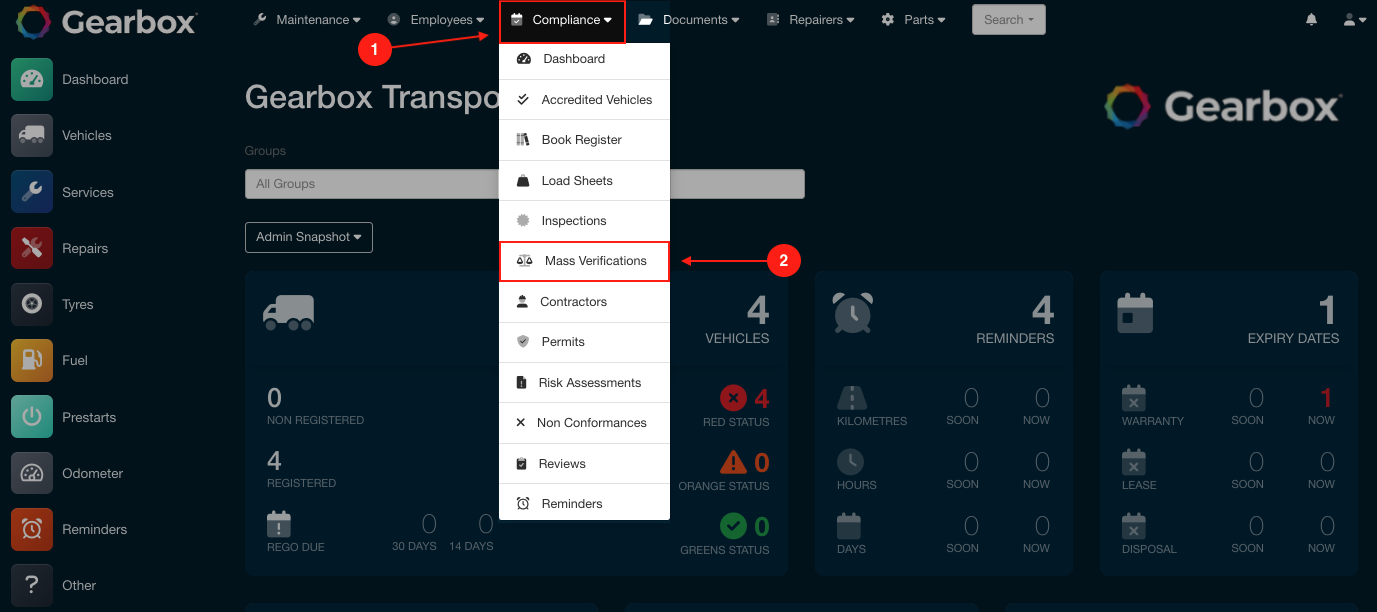Image resolution: width=1377 pixels, height=612 pixels.
Task: Expand the Admin Snapshot dropdown
Action: pyautogui.click(x=308, y=237)
